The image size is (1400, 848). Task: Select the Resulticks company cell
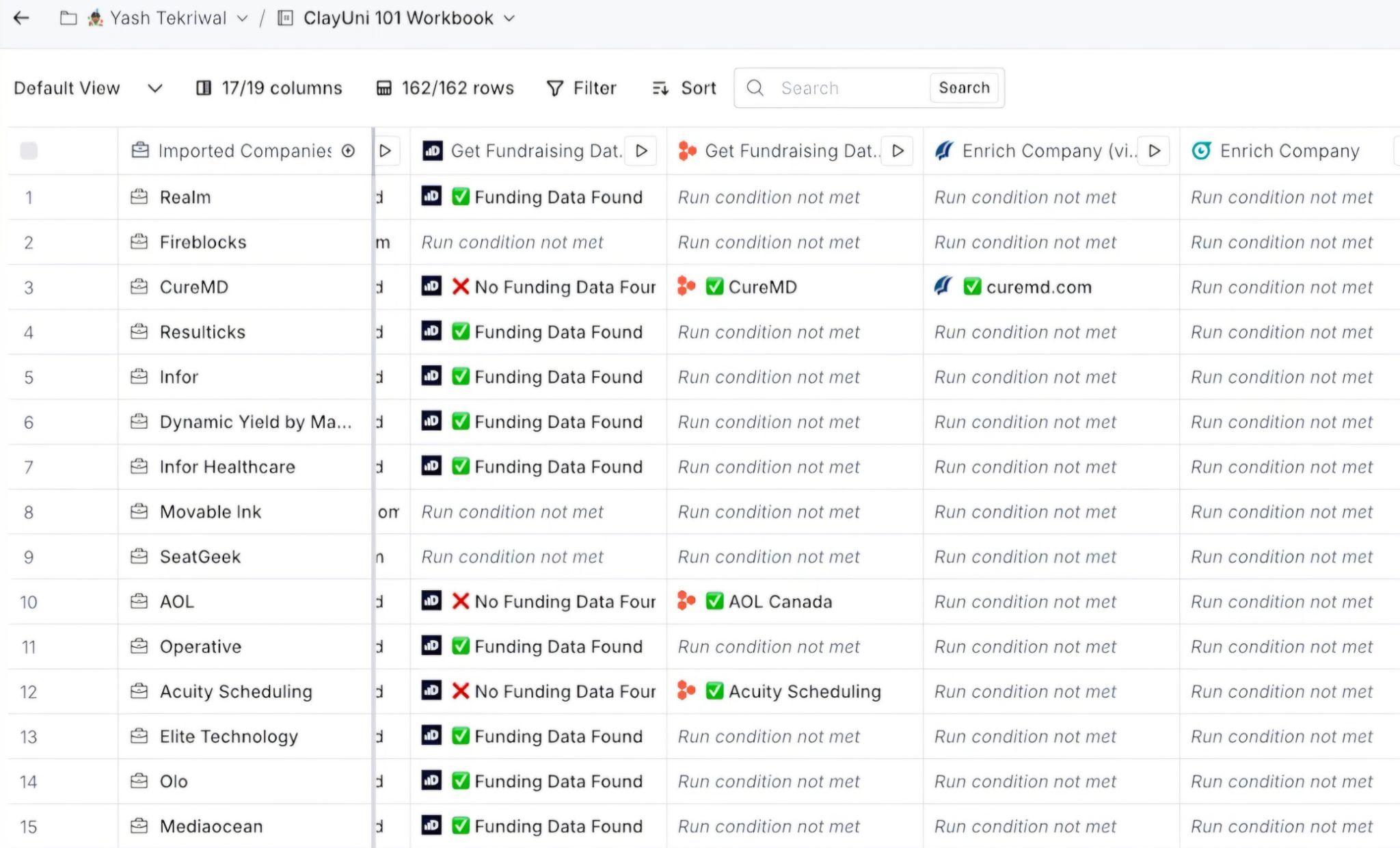pyautogui.click(x=245, y=332)
